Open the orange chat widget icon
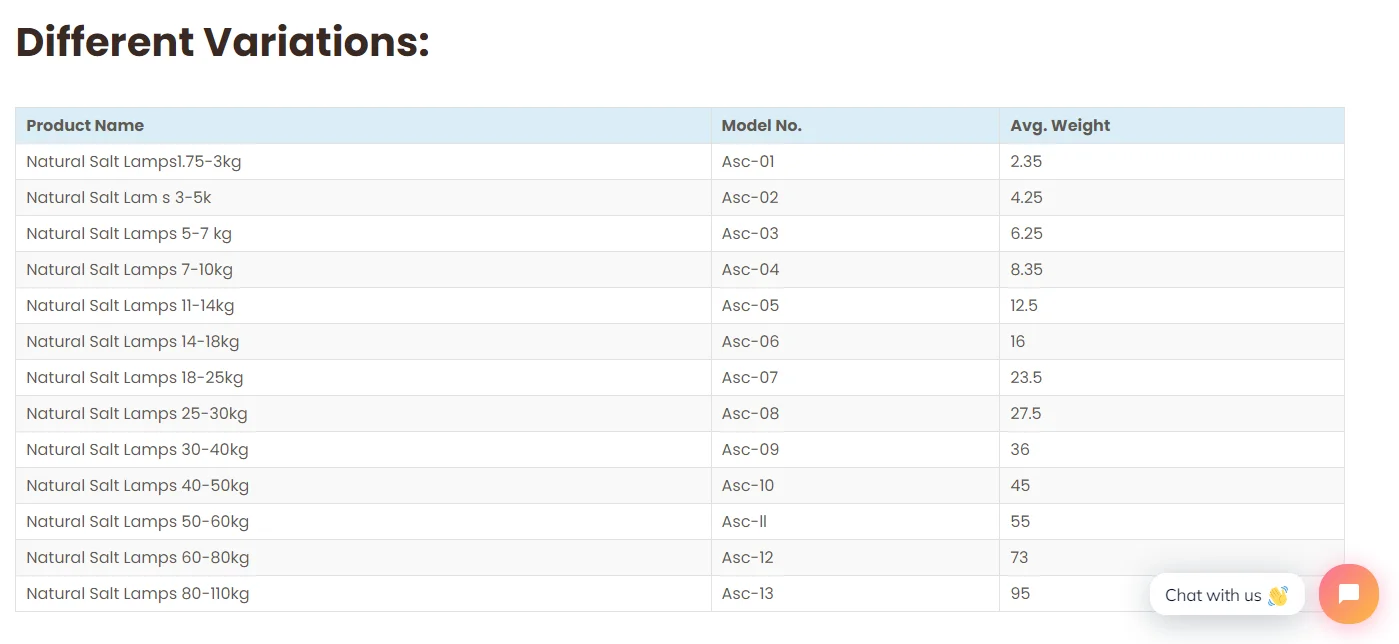The height and width of the screenshot is (644, 1399). (x=1348, y=594)
